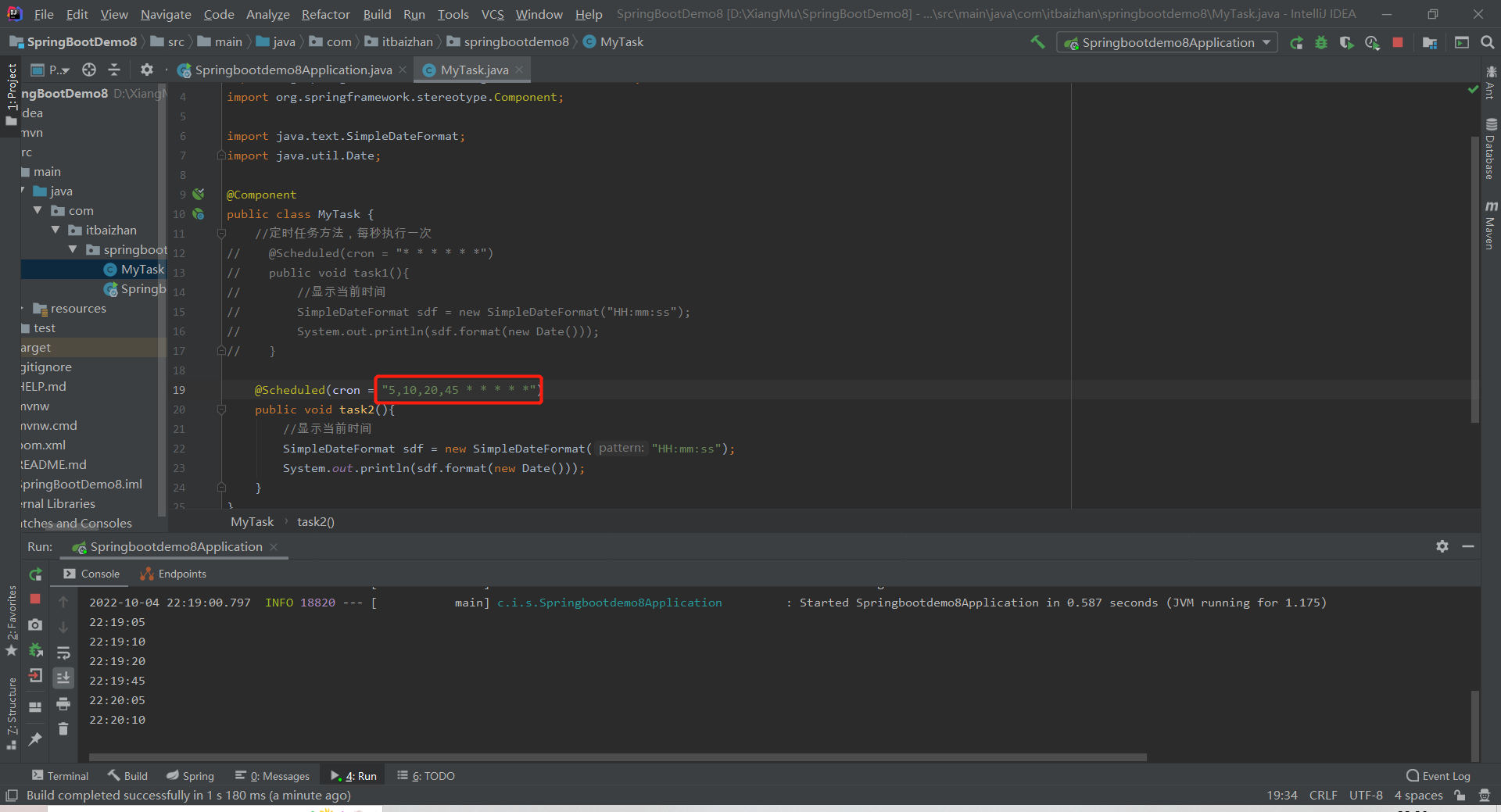
Task: Click the camera thread dump icon
Action: (35, 624)
